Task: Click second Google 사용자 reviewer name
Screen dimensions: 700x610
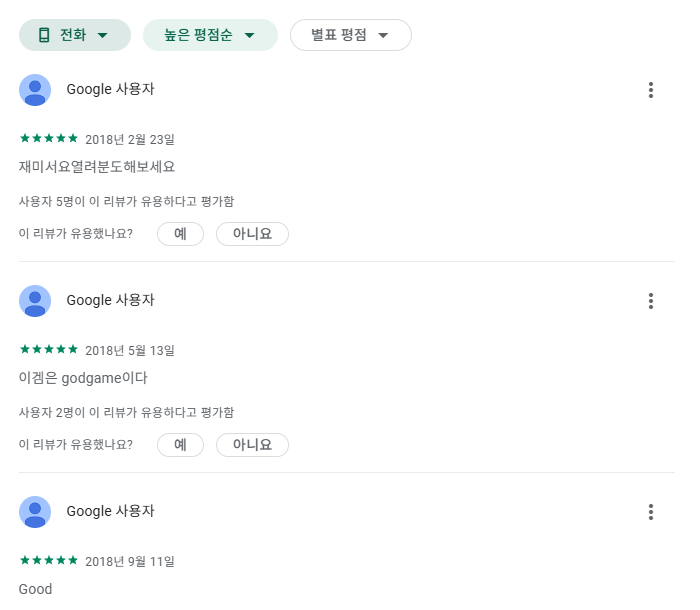Action: [110, 301]
